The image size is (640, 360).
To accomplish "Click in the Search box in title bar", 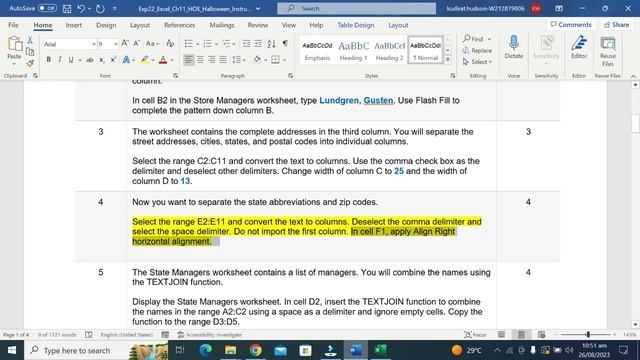I will pos(356,8).
